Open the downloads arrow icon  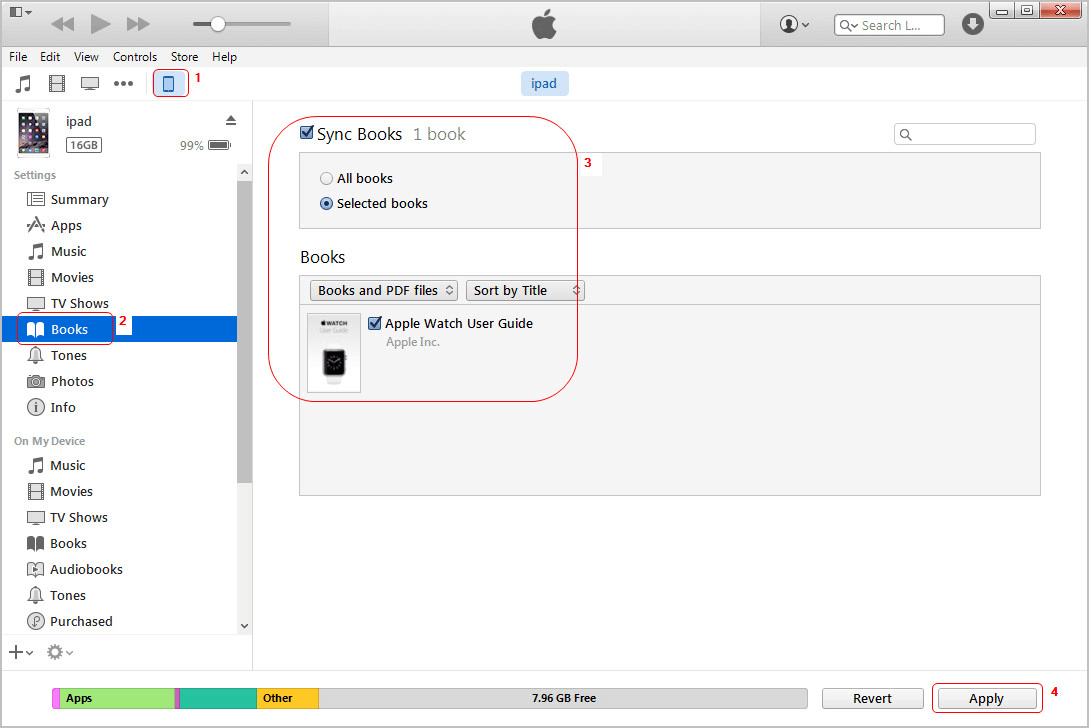click(972, 24)
